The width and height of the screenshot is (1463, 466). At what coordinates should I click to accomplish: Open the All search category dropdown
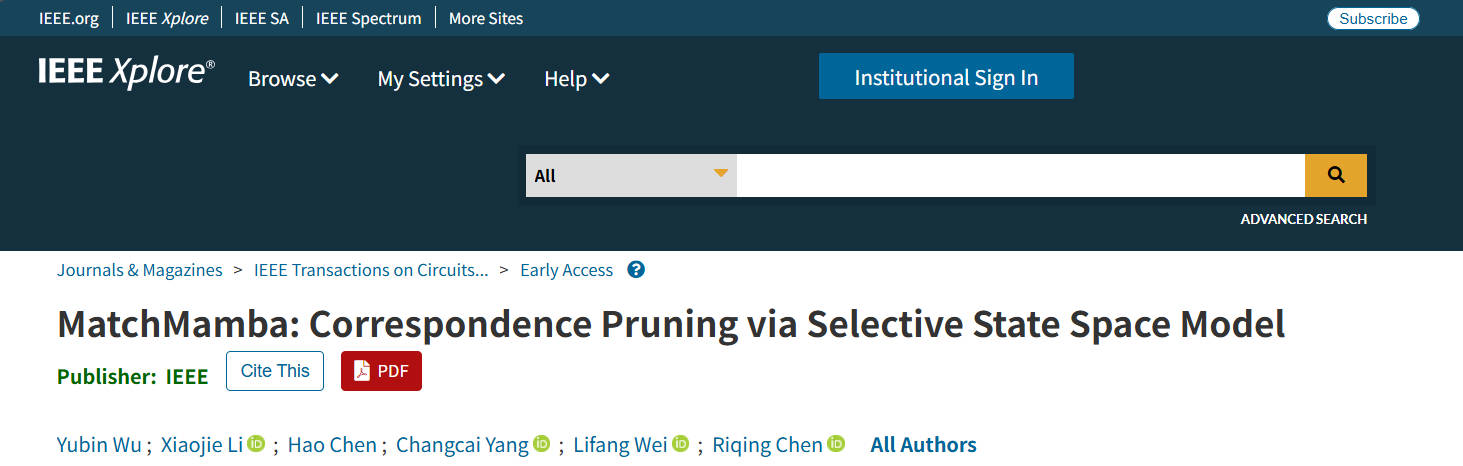(x=631, y=175)
